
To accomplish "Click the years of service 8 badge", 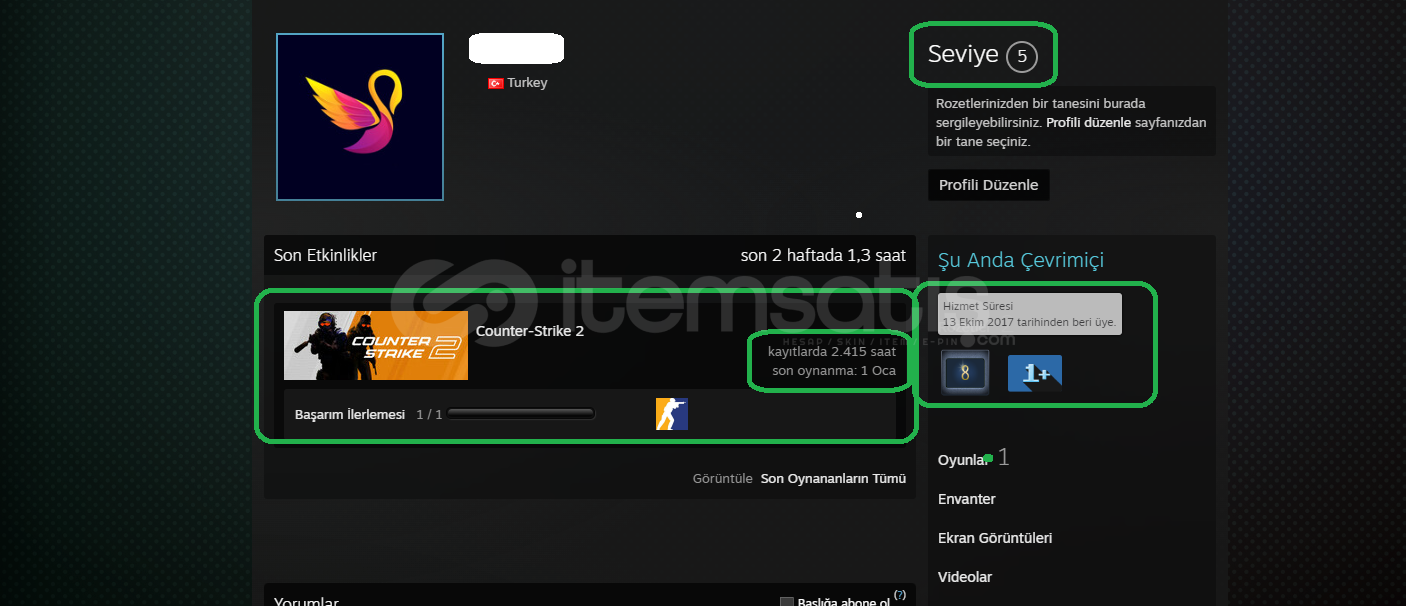I will click(965, 373).
